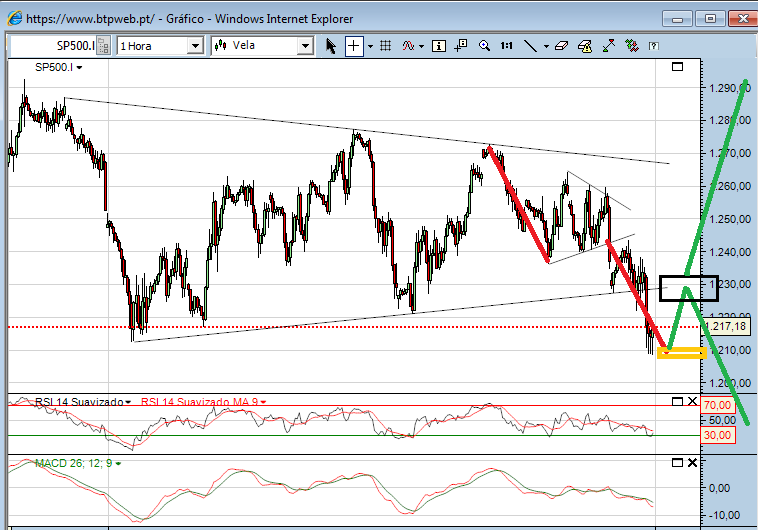Click the red and green arrows icon

pyautogui.click(x=632, y=46)
